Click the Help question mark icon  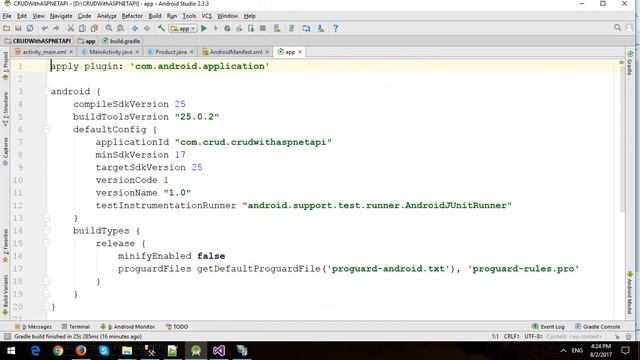(335, 28)
